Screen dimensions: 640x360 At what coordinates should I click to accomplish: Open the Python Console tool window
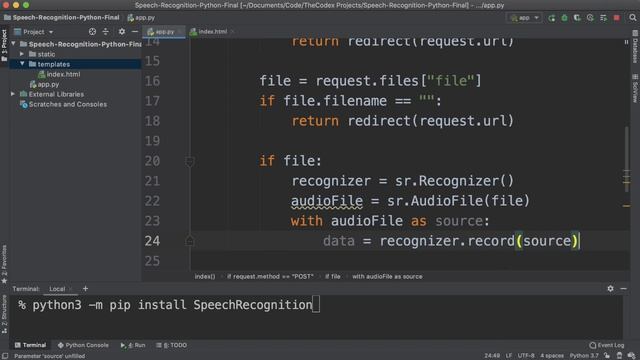(x=83, y=345)
